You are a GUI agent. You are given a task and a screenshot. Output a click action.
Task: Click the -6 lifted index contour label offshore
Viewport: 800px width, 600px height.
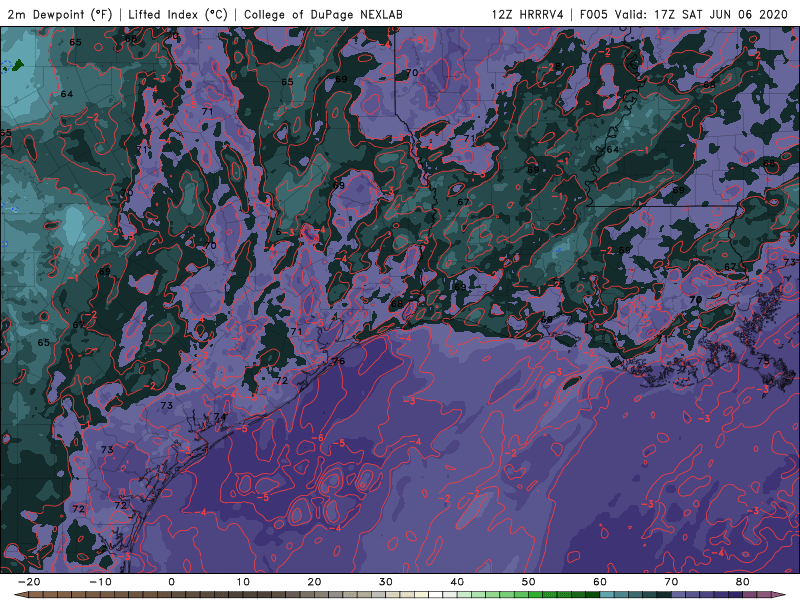coord(317,438)
